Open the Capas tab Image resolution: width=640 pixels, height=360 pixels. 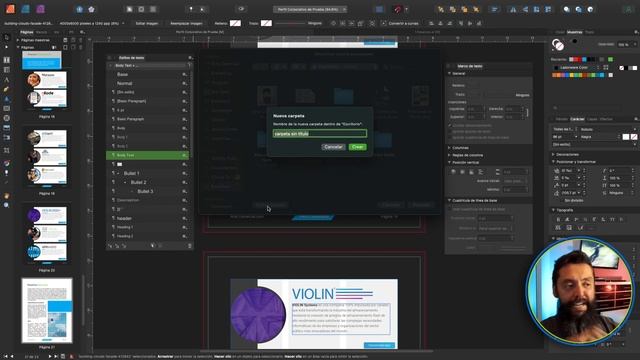tap(591, 119)
